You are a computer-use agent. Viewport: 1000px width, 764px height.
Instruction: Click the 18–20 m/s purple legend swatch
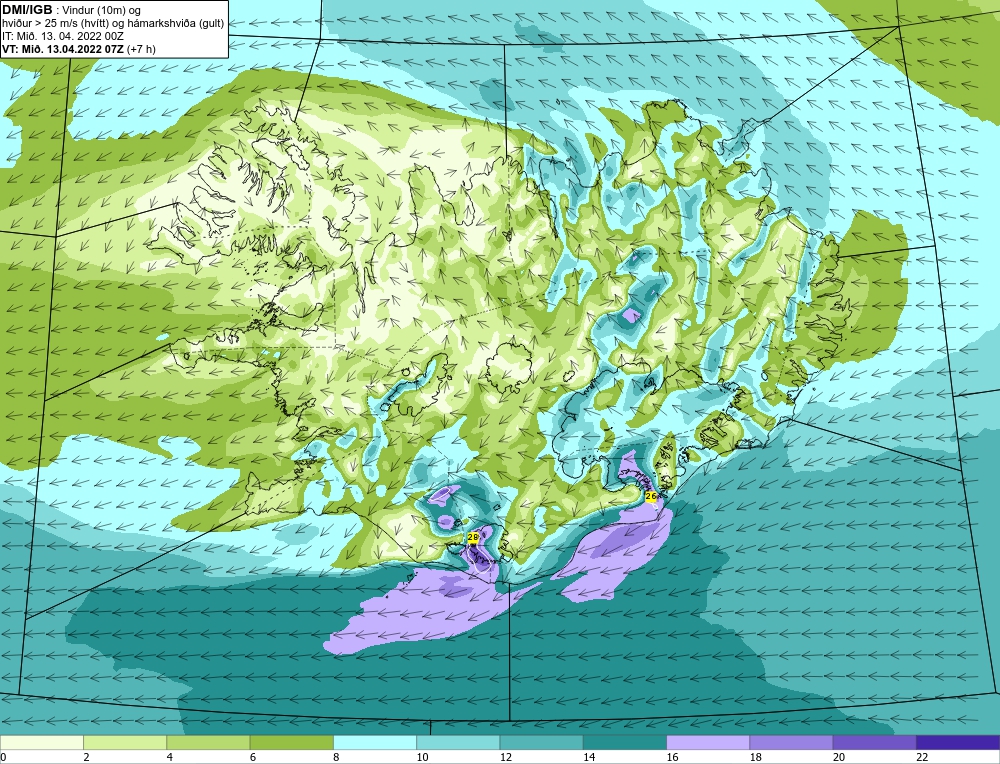(x=791, y=742)
